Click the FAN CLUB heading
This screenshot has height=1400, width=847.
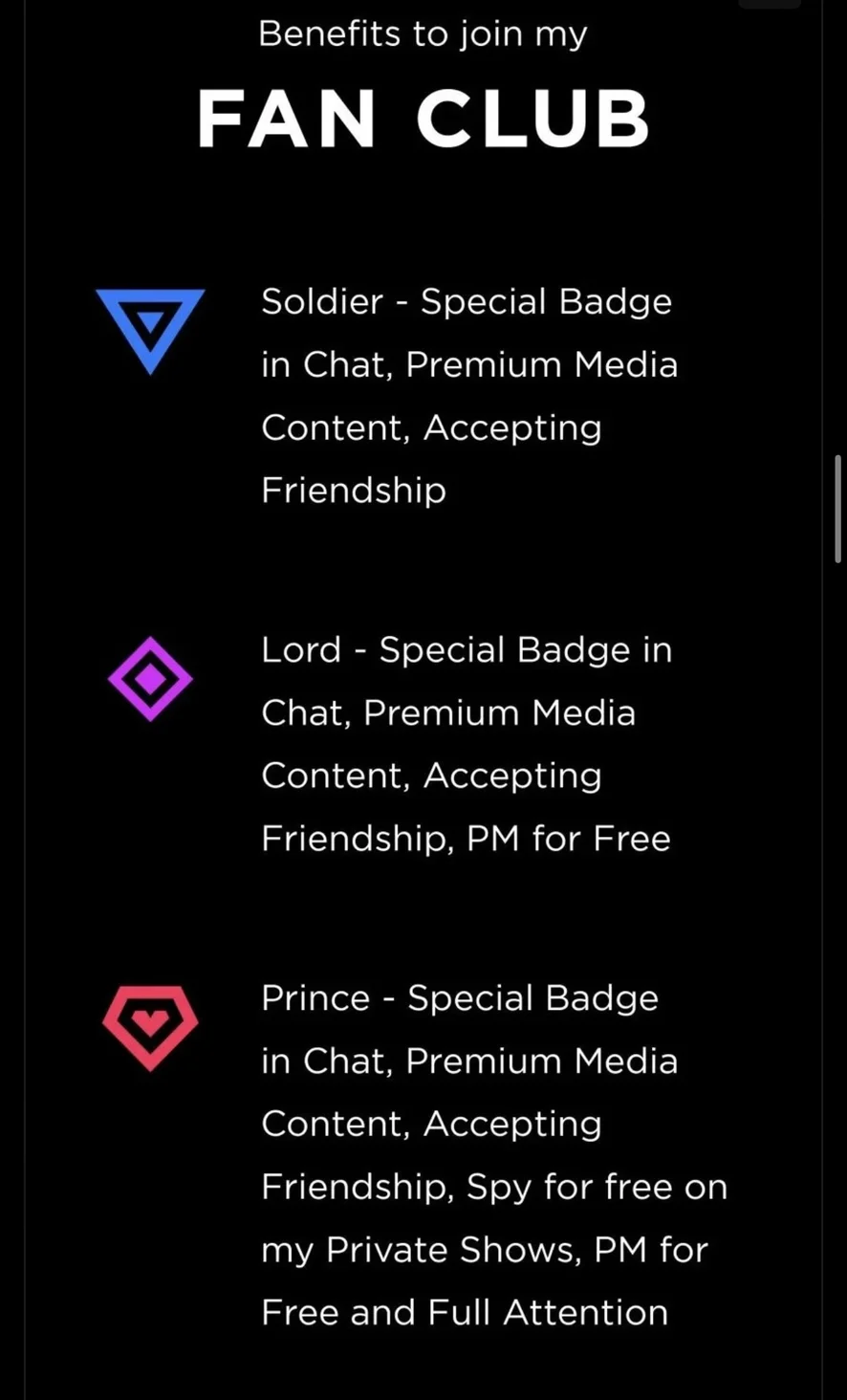click(x=423, y=120)
